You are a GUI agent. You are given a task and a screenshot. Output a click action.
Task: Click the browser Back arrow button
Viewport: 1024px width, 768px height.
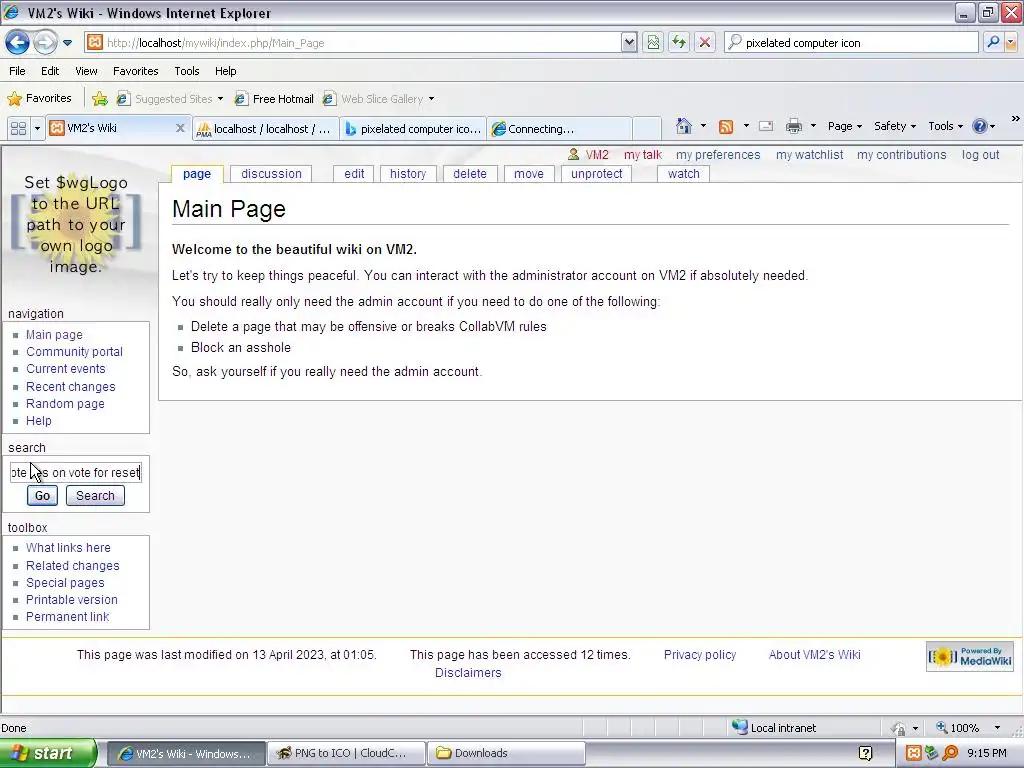pos(18,43)
